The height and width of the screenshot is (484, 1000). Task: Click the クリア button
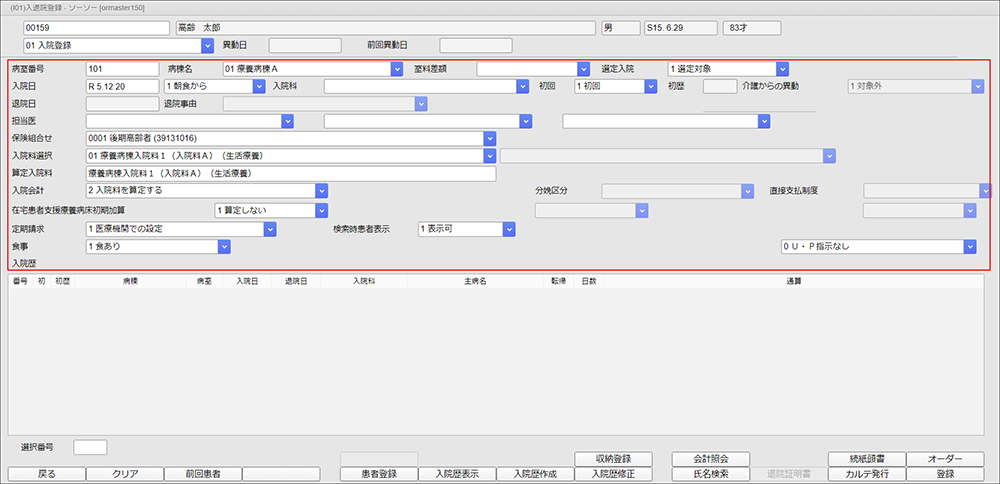(x=124, y=474)
